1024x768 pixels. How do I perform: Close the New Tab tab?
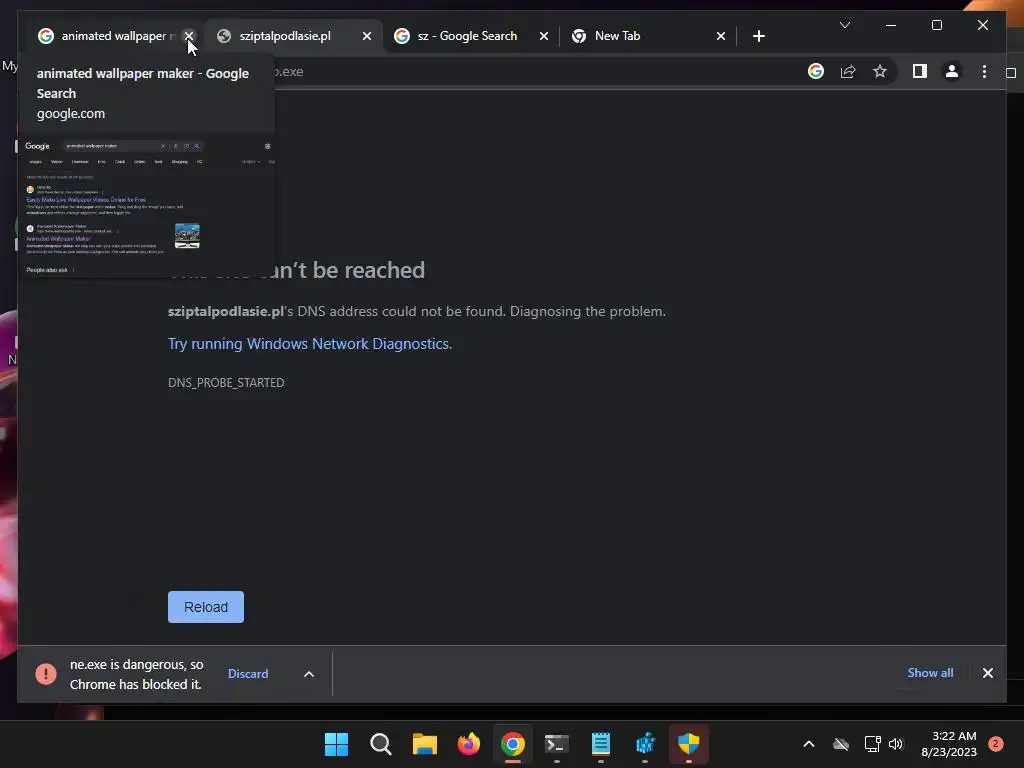pos(721,36)
